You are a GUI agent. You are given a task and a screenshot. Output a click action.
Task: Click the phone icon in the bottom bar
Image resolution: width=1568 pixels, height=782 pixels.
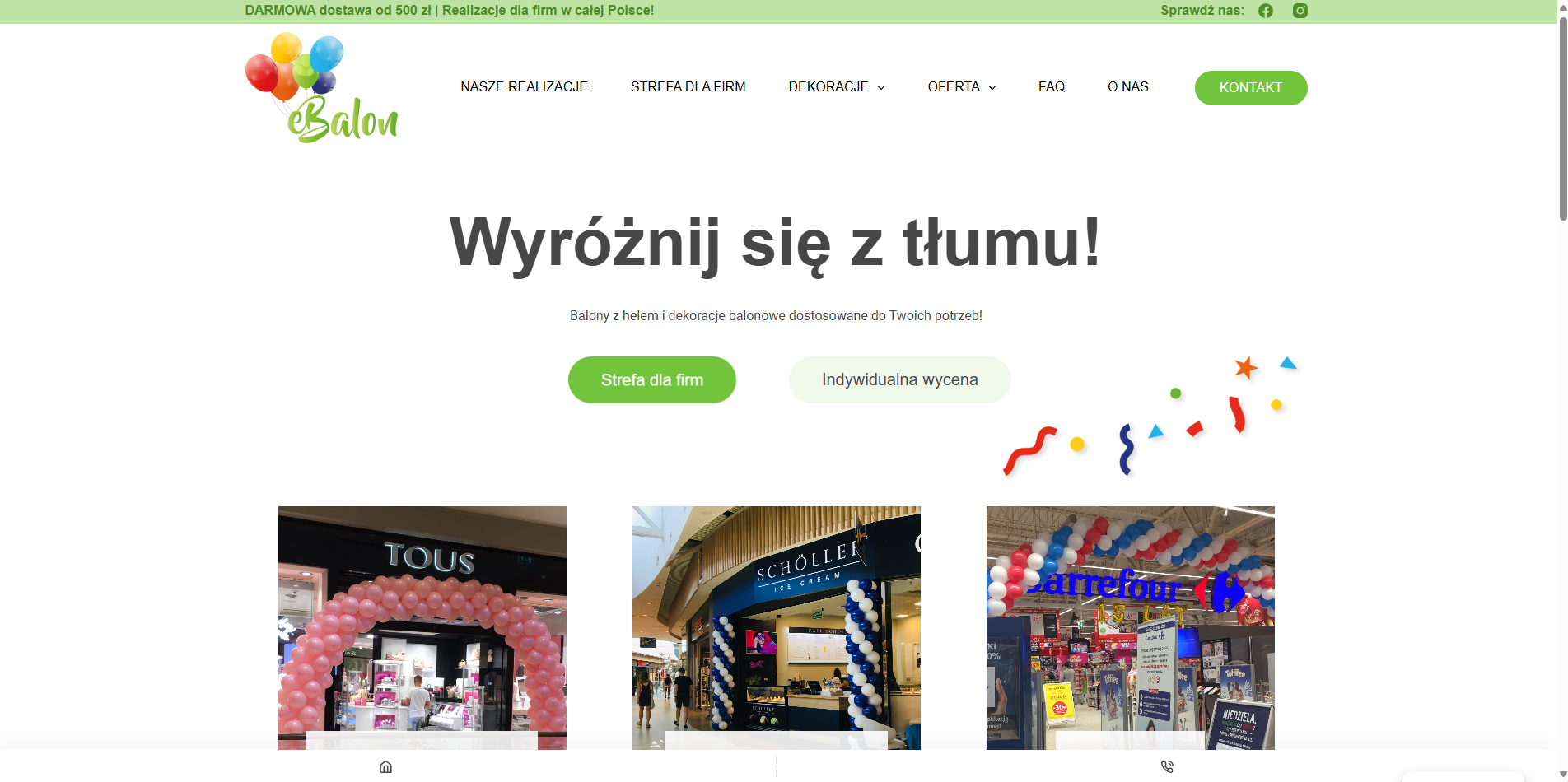1167,766
